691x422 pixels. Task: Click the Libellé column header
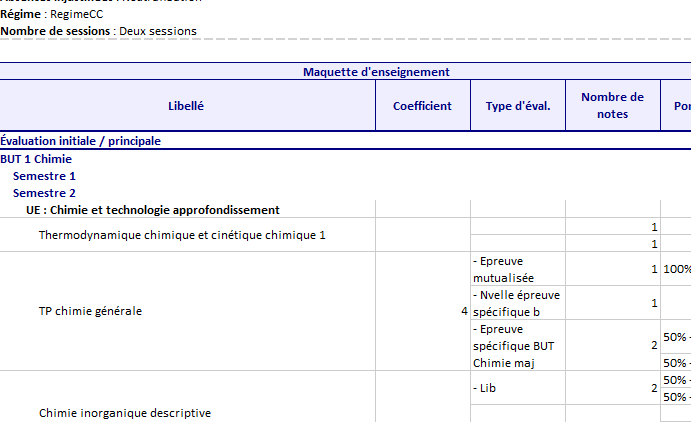187,106
